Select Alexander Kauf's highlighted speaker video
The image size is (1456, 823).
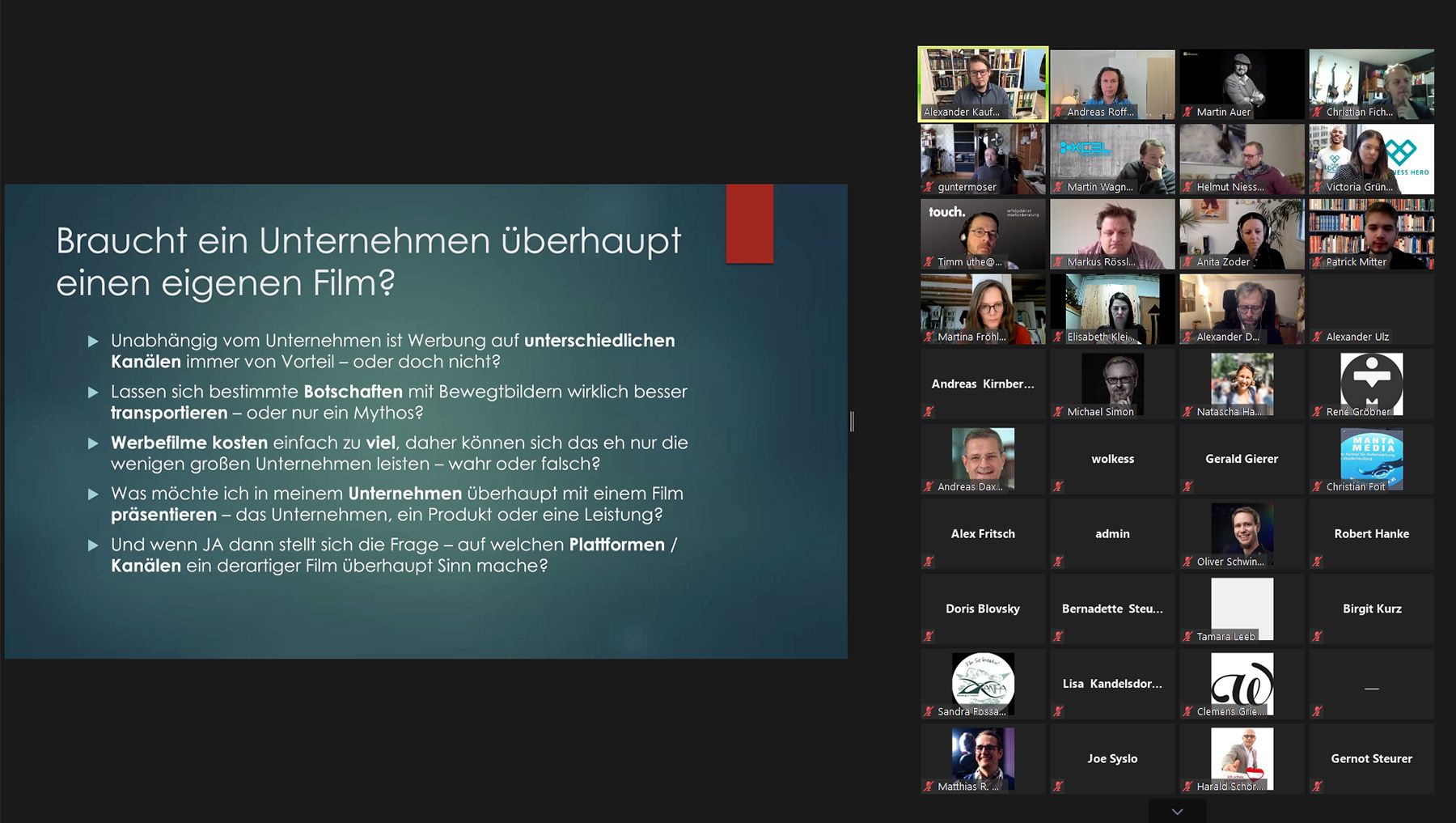pos(983,83)
